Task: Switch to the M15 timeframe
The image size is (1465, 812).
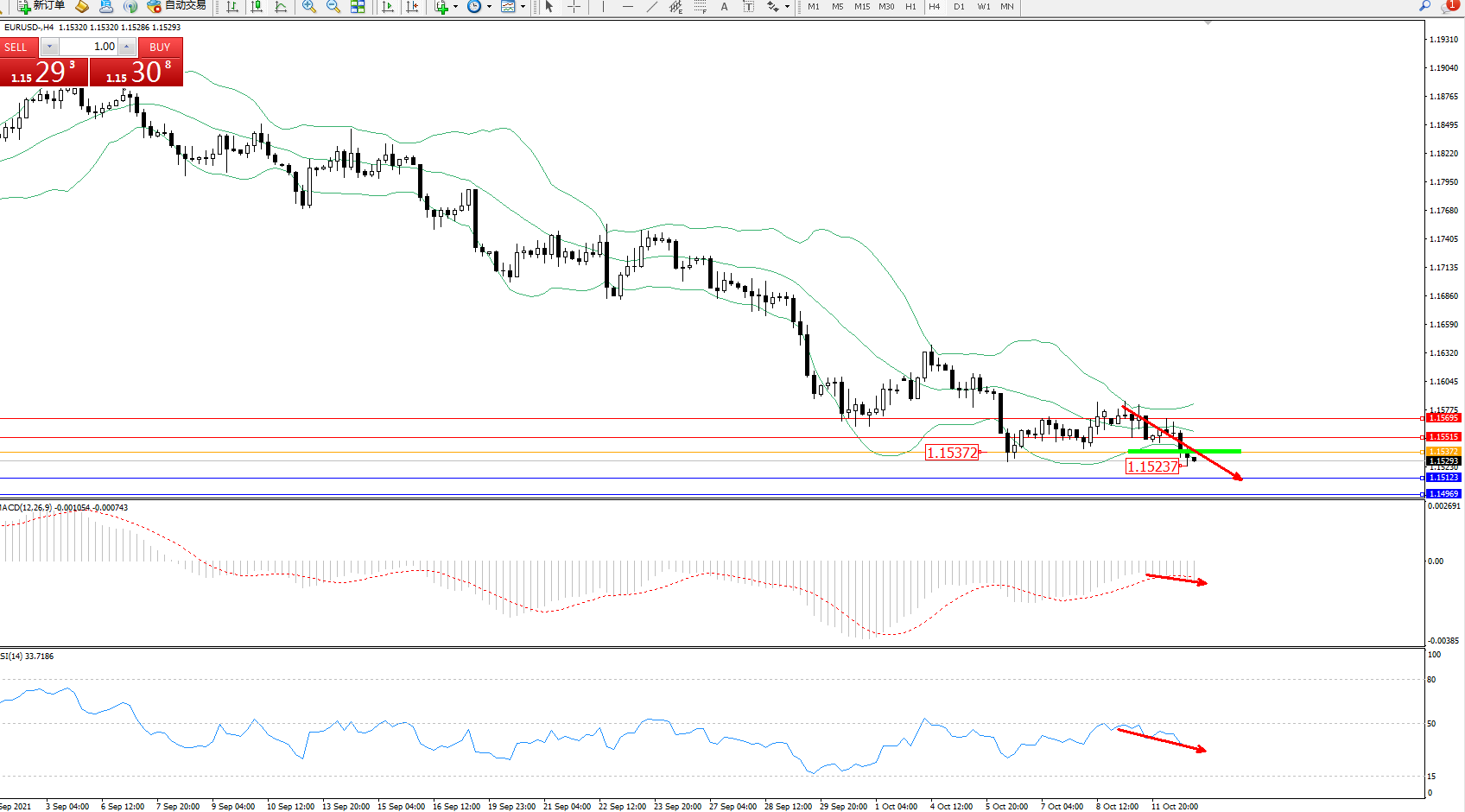Action: point(862,7)
